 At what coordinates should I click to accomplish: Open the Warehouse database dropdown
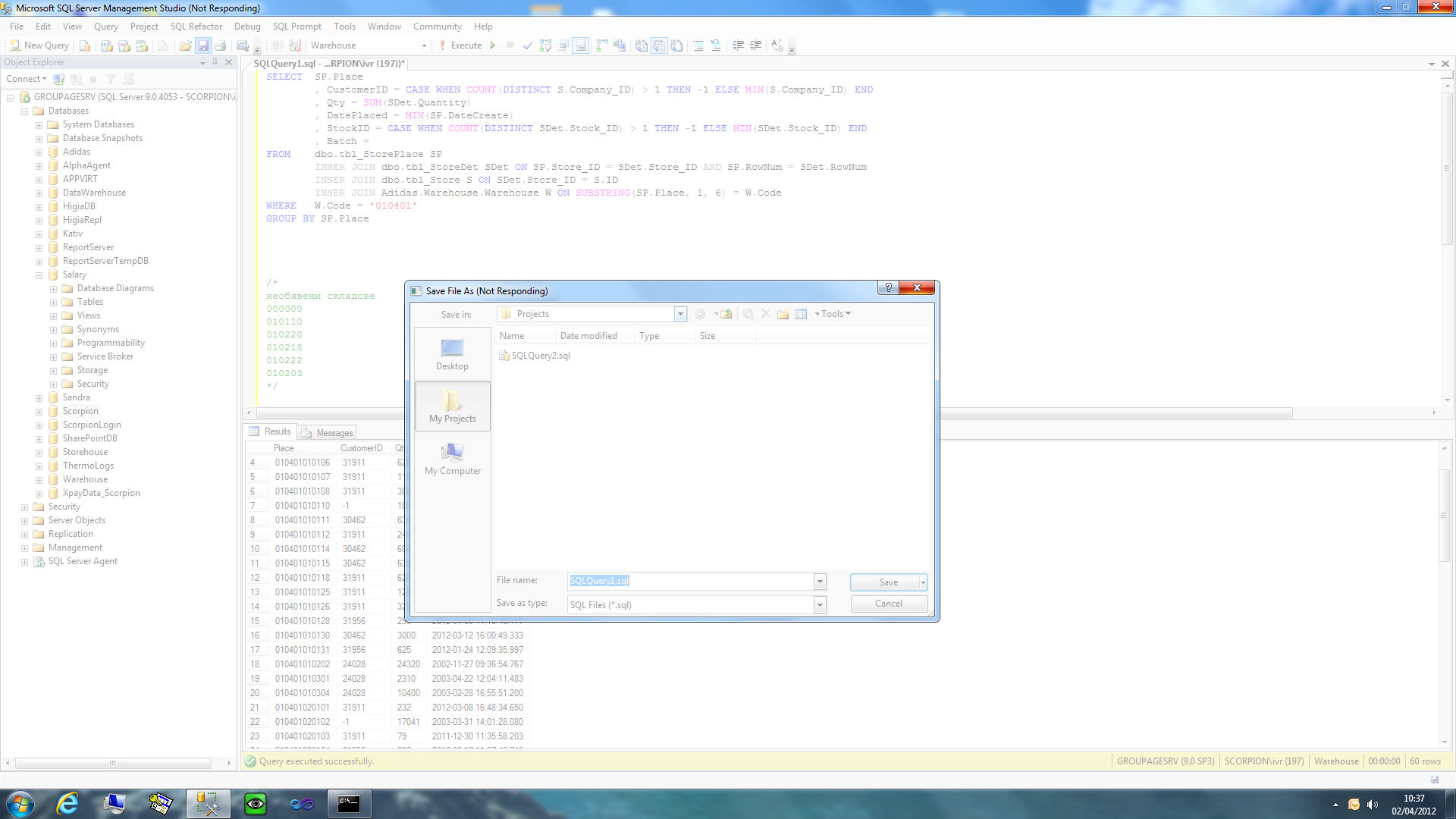click(x=424, y=45)
